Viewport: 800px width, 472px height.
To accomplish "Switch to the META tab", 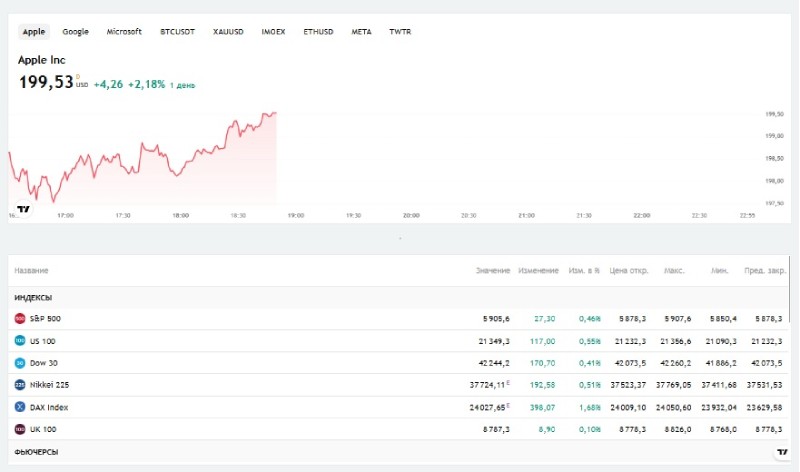I will (x=361, y=32).
